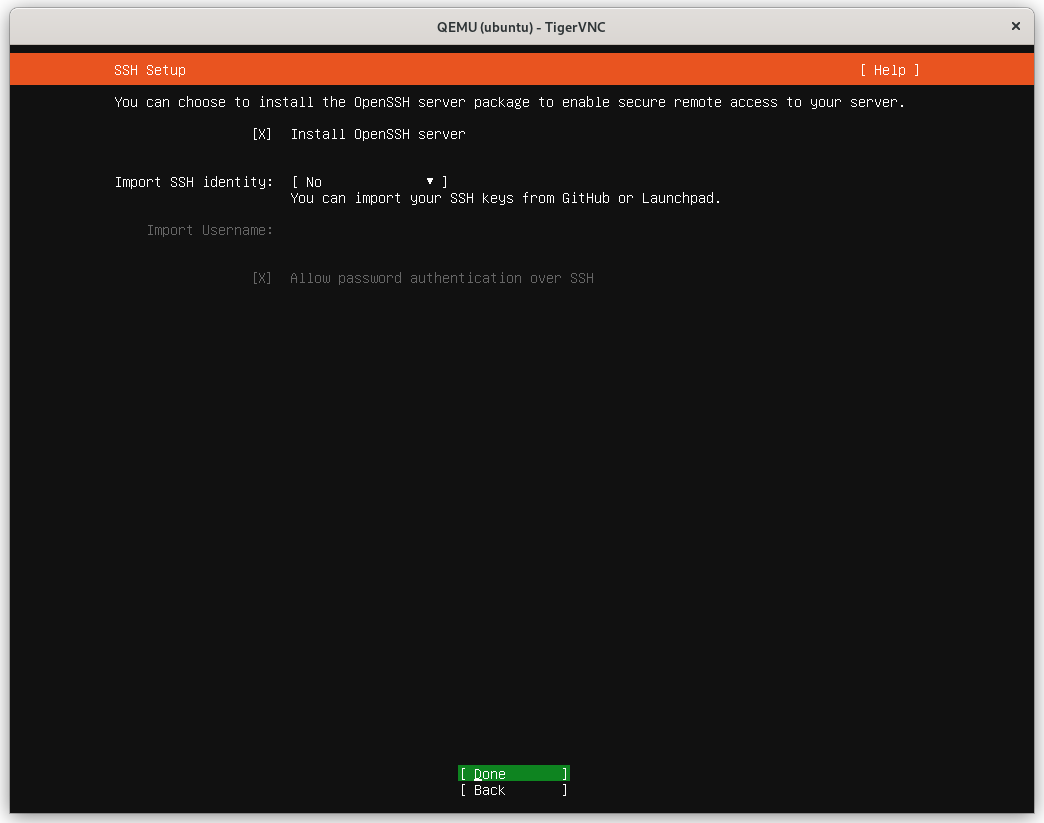Select the "No" value in identity field
Viewport: 1044px width, 823px height.
[314, 182]
